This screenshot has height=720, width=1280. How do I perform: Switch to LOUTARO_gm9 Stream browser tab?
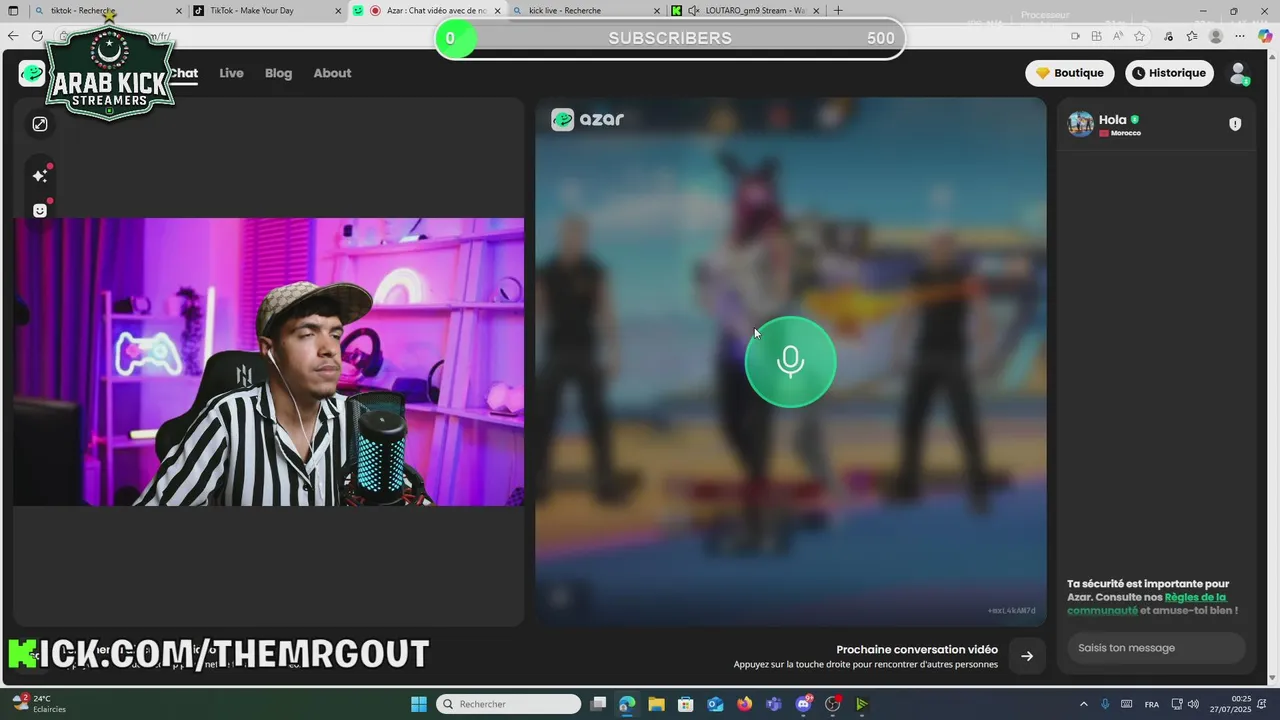tap(745, 11)
